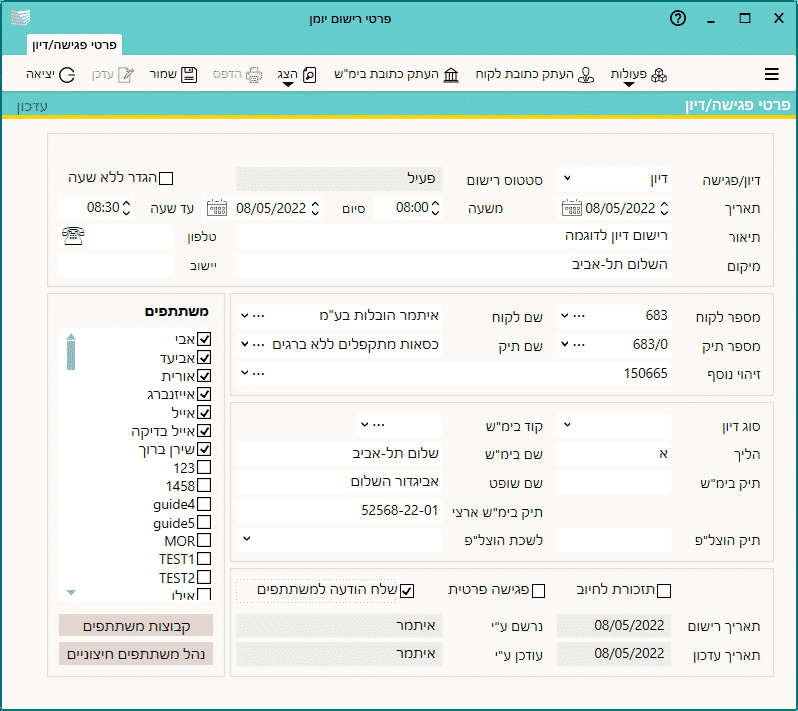
Task: Click the application logo icon
Action: (x=21, y=18)
